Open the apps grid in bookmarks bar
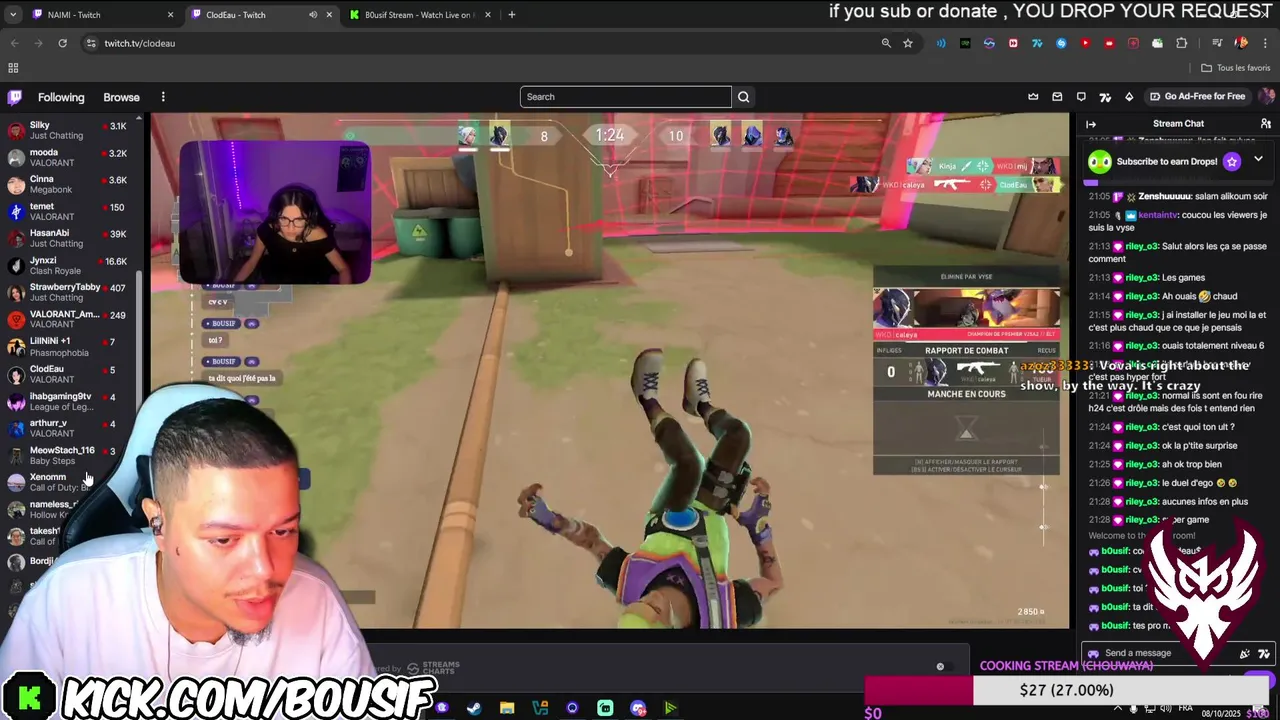Image resolution: width=1280 pixels, height=720 pixels. [x=13, y=68]
